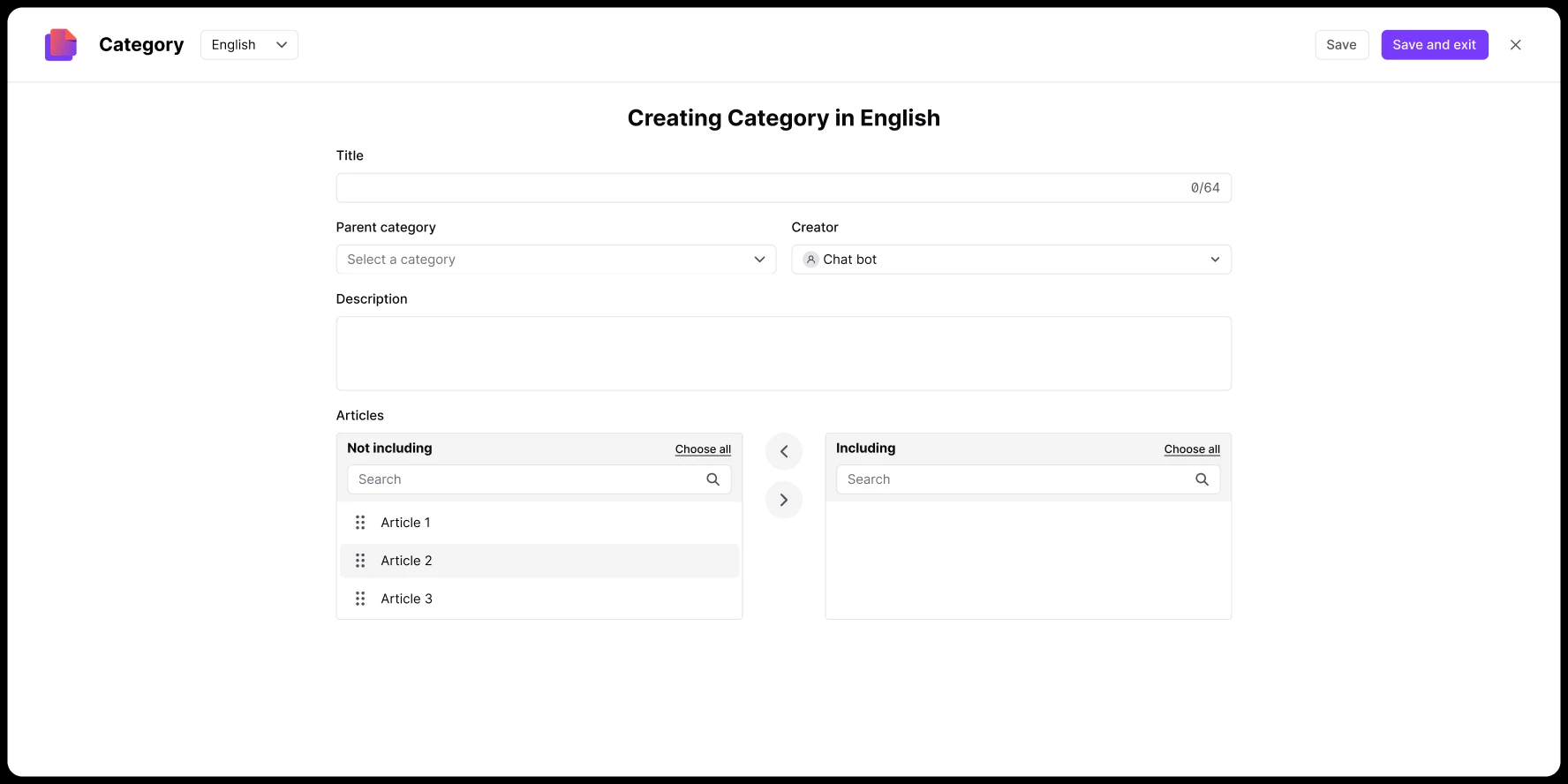Open the Parent category dropdown

point(556,260)
